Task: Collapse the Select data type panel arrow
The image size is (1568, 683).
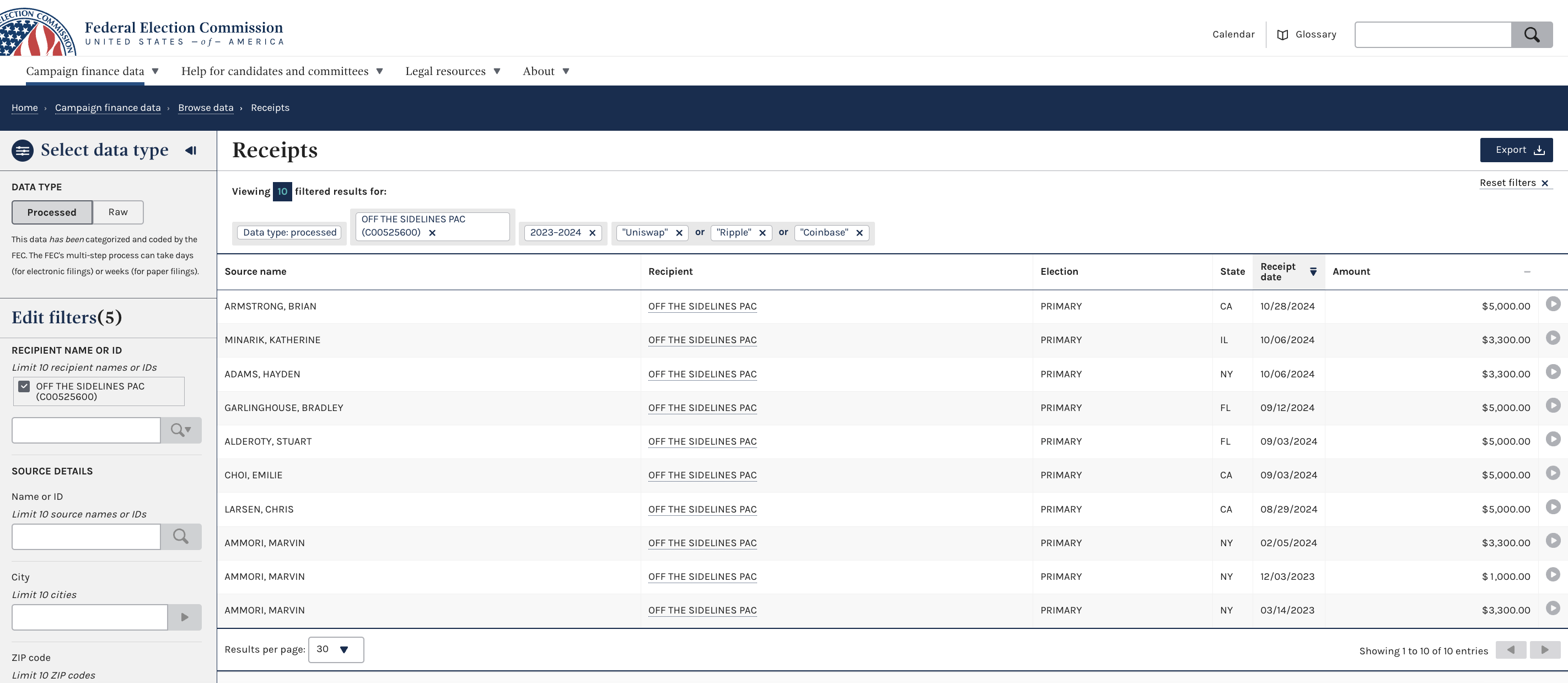Action: pos(191,151)
